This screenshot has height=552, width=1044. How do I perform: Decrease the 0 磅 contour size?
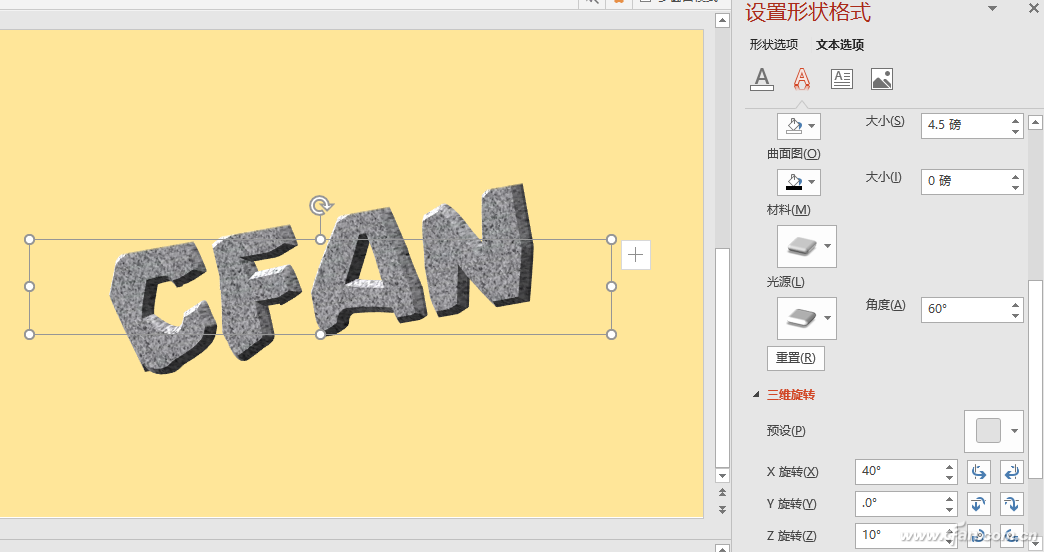pos(1015,187)
